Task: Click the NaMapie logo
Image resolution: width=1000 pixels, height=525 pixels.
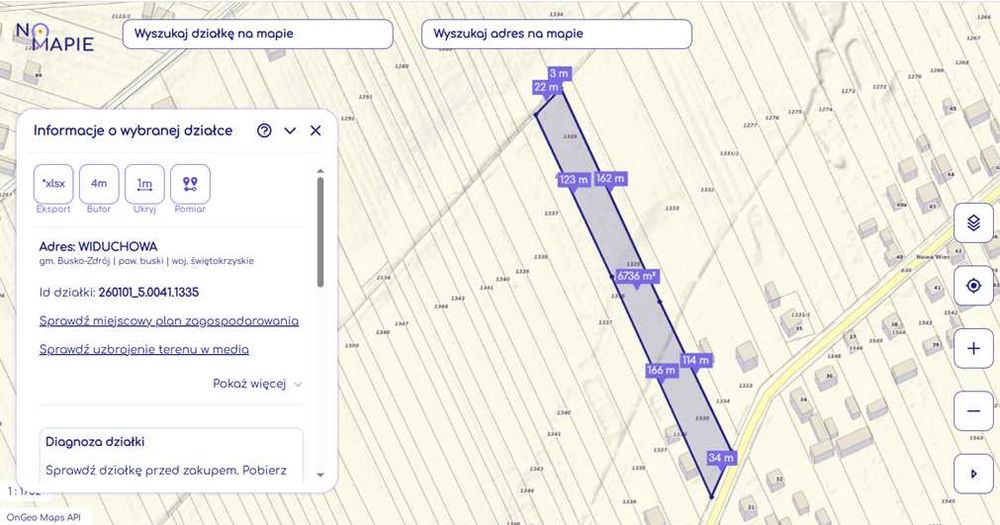Action: pos(55,36)
